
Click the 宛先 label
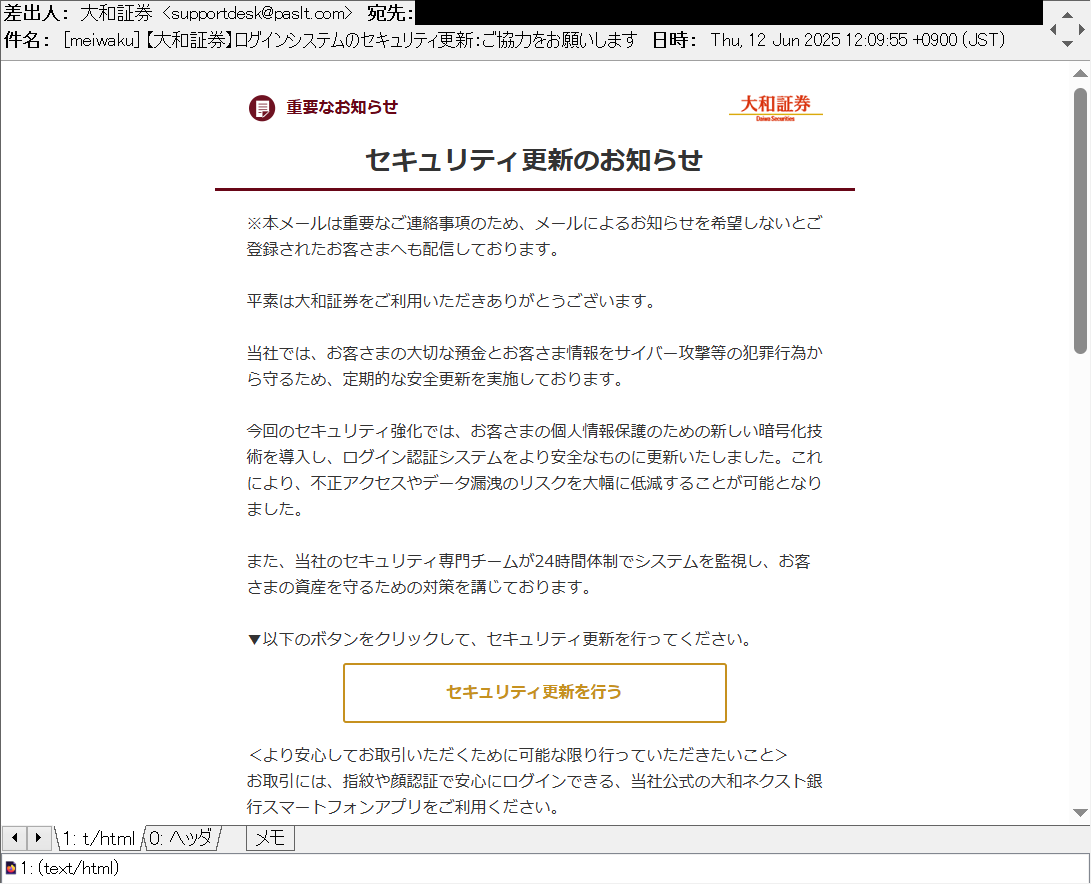point(389,13)
